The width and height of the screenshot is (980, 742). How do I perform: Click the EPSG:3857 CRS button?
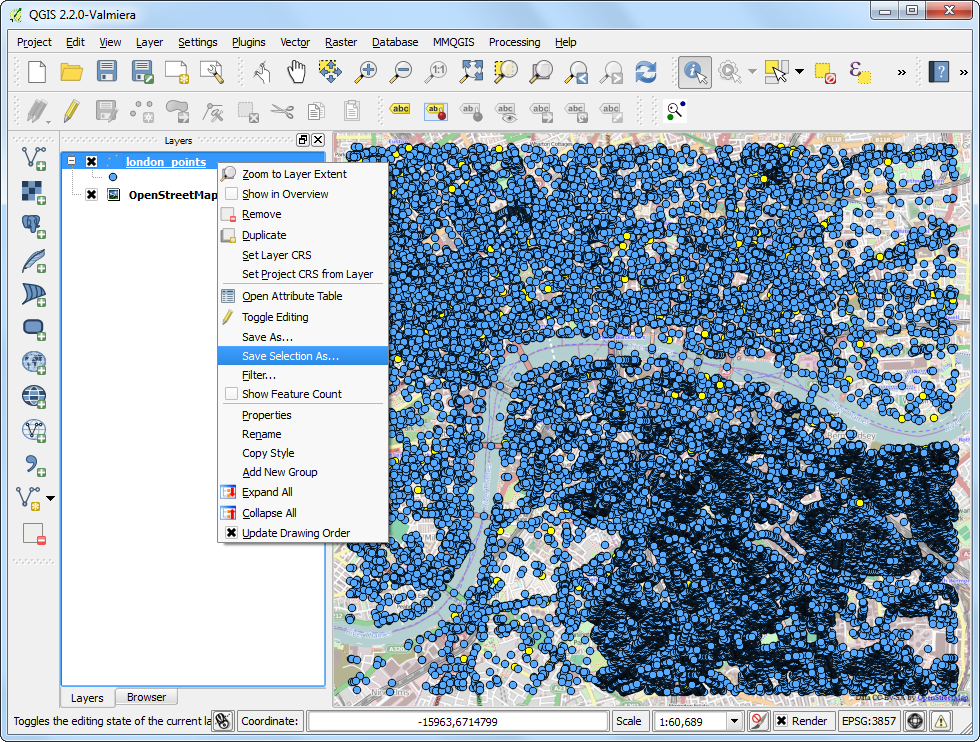[x=868, y=721]
